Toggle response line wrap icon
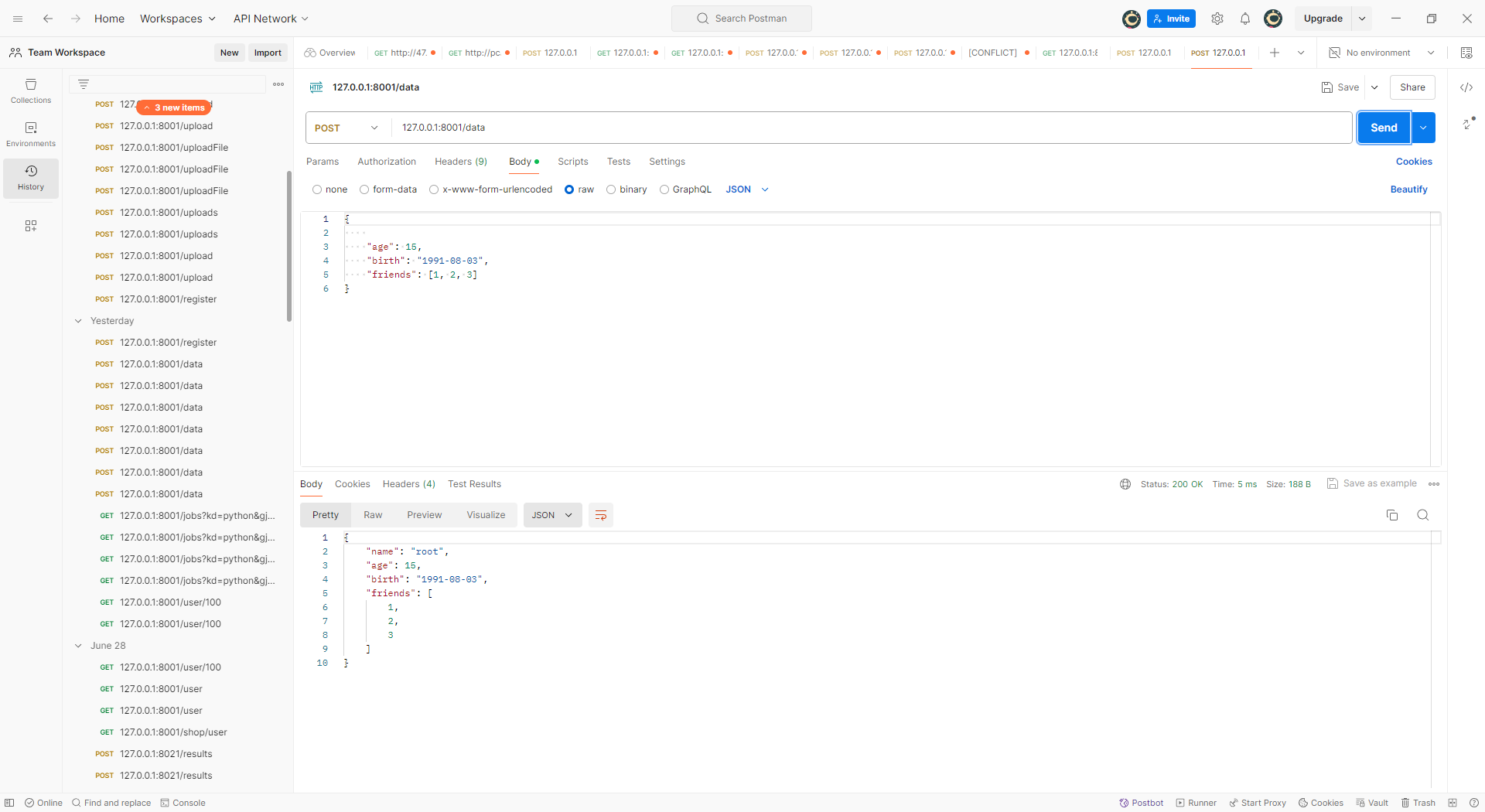The image size is (1485, 812). coord(601,515)
